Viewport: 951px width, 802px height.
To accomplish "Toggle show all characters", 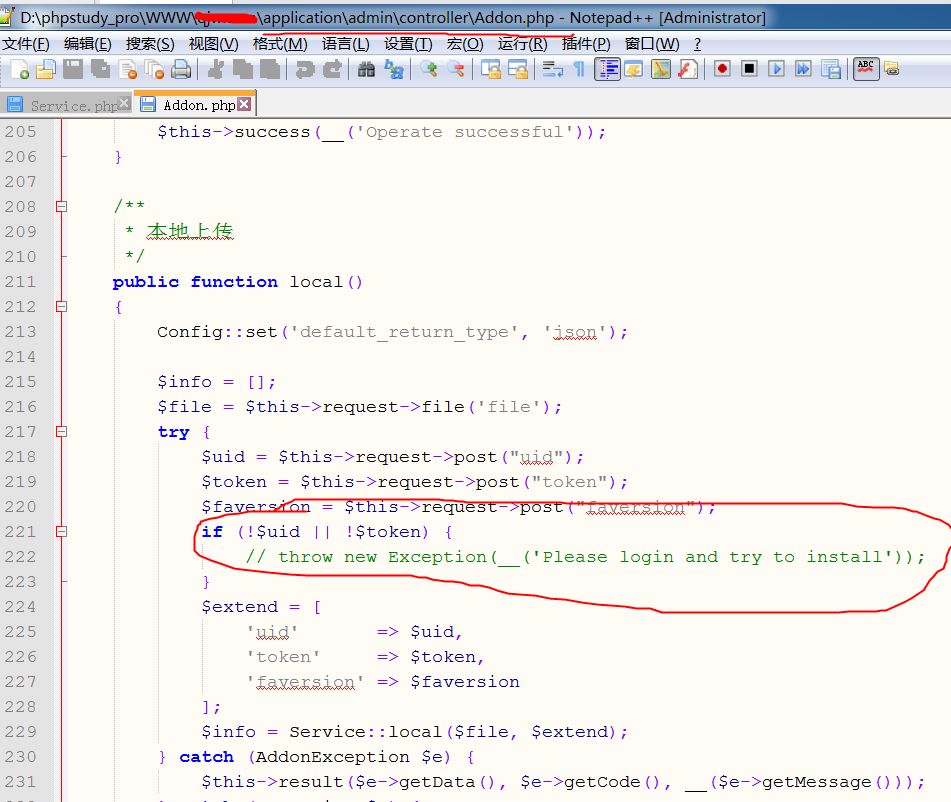I will pos(580,68).
